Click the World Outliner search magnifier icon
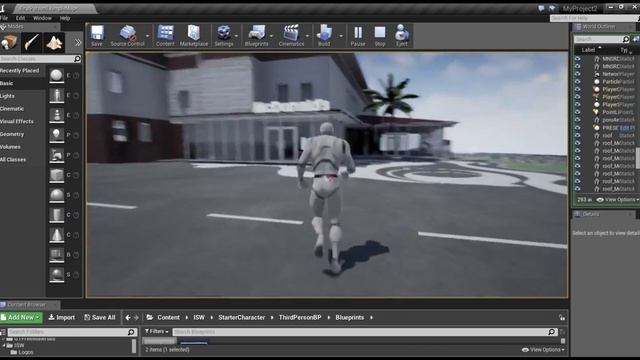This screenshot has height=360, width=640. [626, 39]
